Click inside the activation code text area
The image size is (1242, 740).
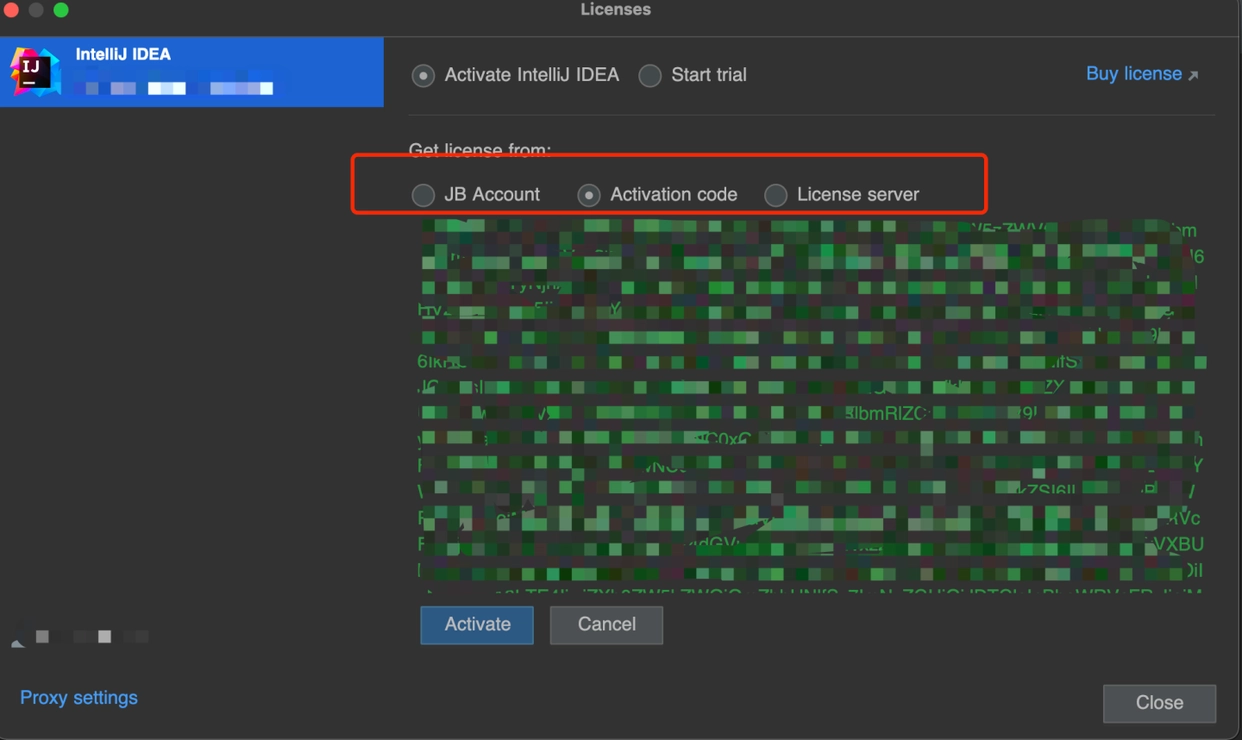(810, 400)
